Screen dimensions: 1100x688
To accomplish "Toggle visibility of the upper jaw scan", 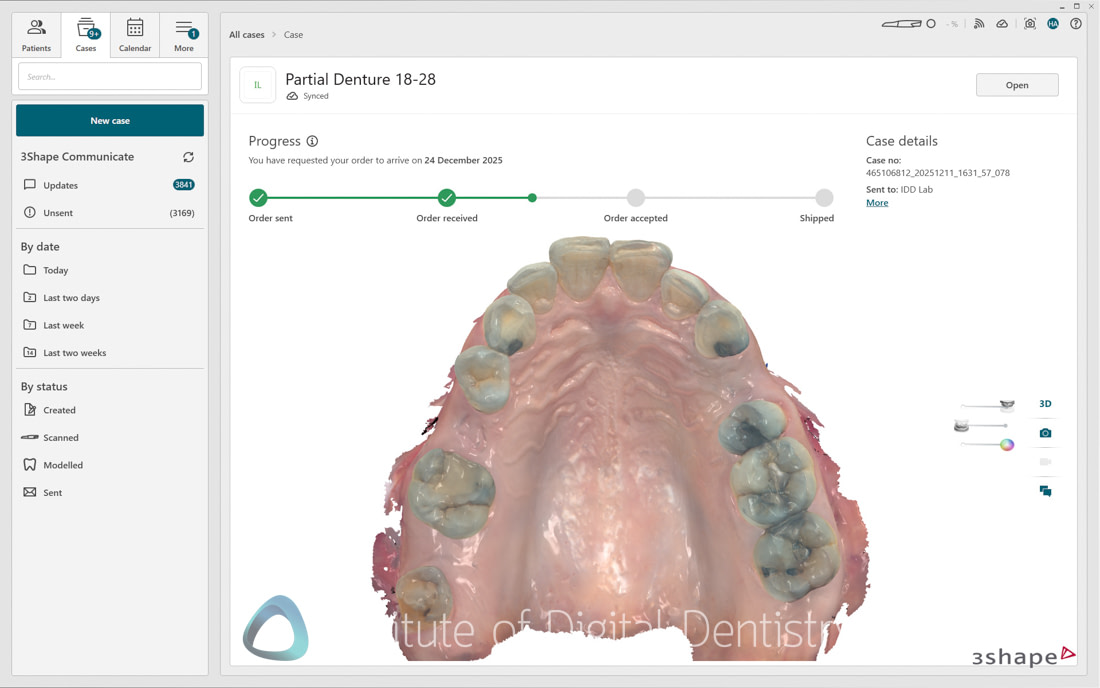I will (x=1008, y=405).
